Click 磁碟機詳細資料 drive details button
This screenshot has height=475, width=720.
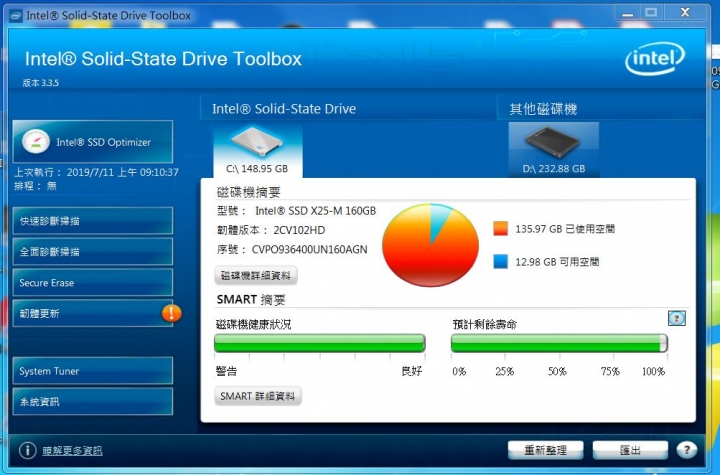[x=256, y=276]
